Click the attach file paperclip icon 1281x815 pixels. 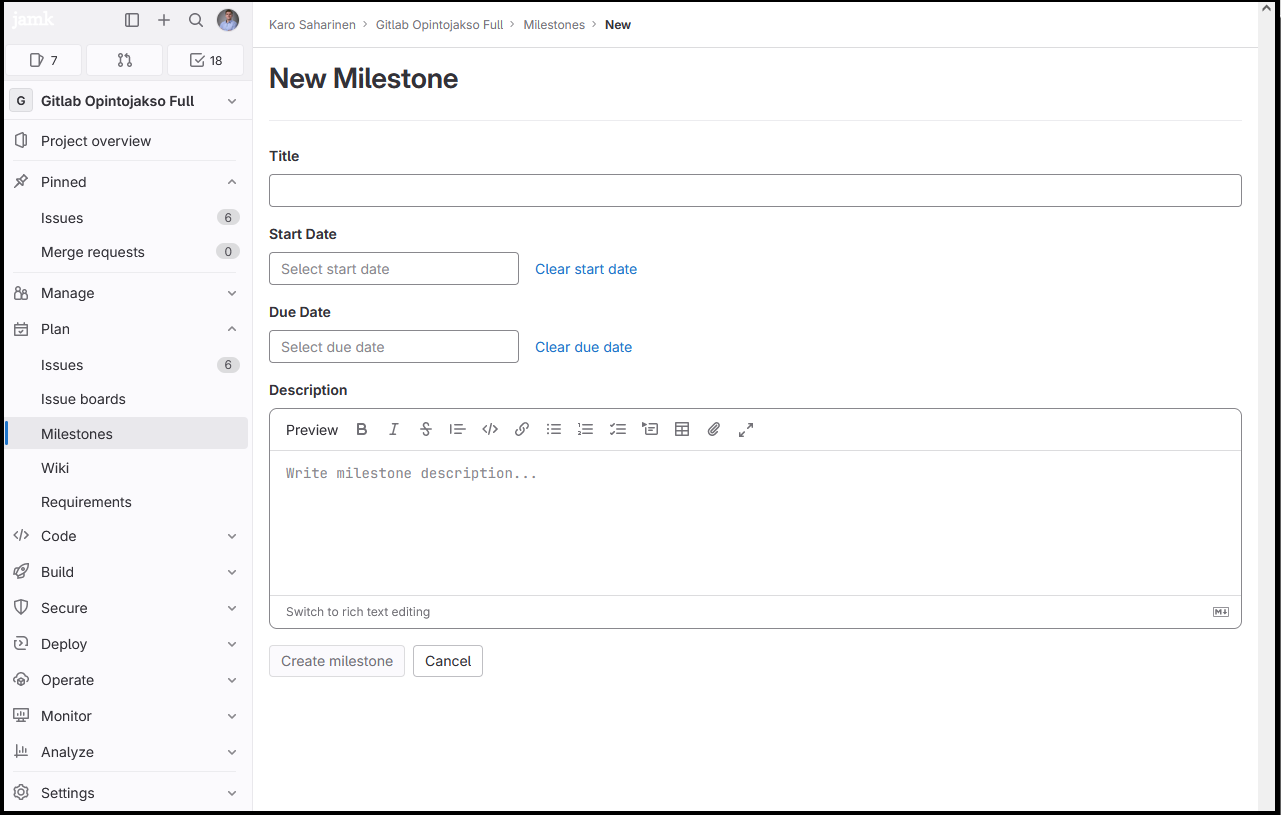click(714, 430)
